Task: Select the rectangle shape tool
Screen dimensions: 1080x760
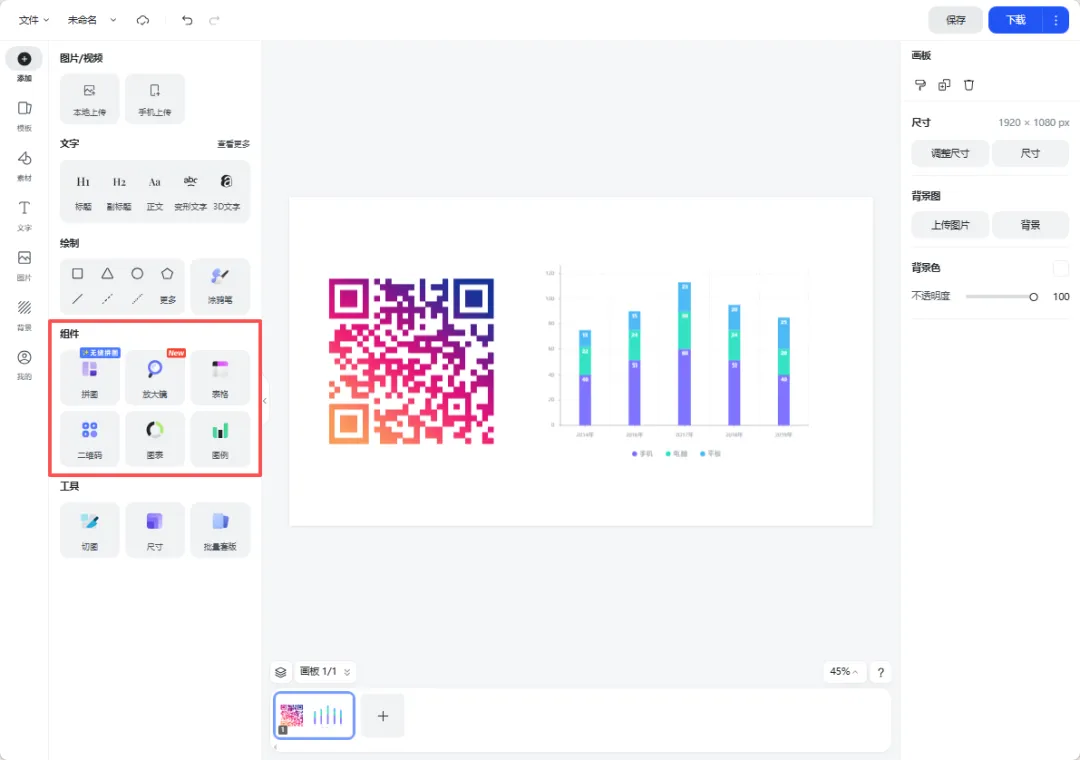Action: (x=78, y=274)
